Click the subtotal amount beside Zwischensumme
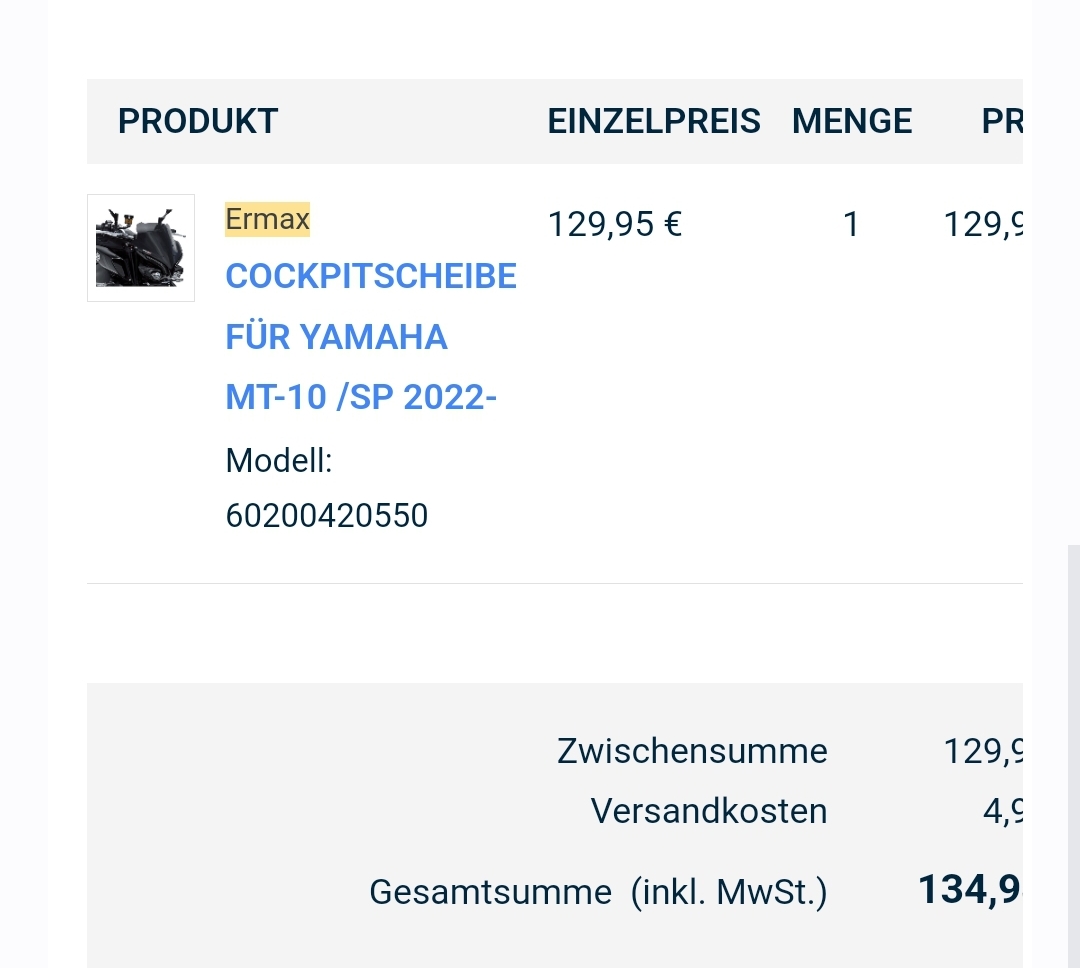Screen dimensions: 1080x968 [x=984, y=751]
